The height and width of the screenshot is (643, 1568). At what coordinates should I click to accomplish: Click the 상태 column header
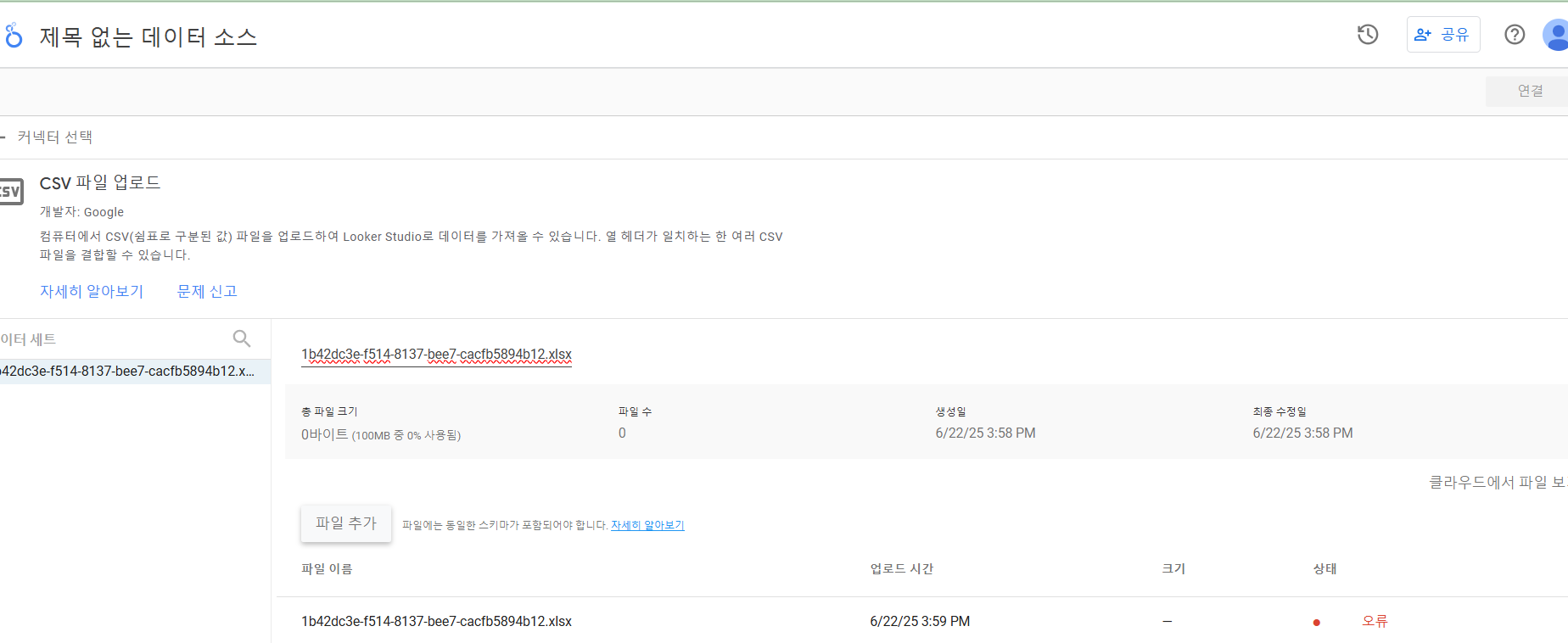pos(1324,569)
